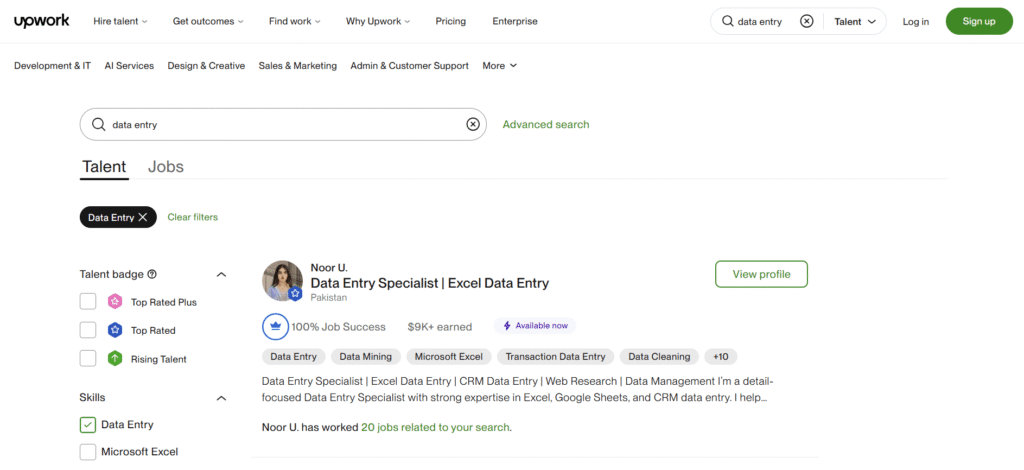Focus the main data entry search field

coord(283,124)
